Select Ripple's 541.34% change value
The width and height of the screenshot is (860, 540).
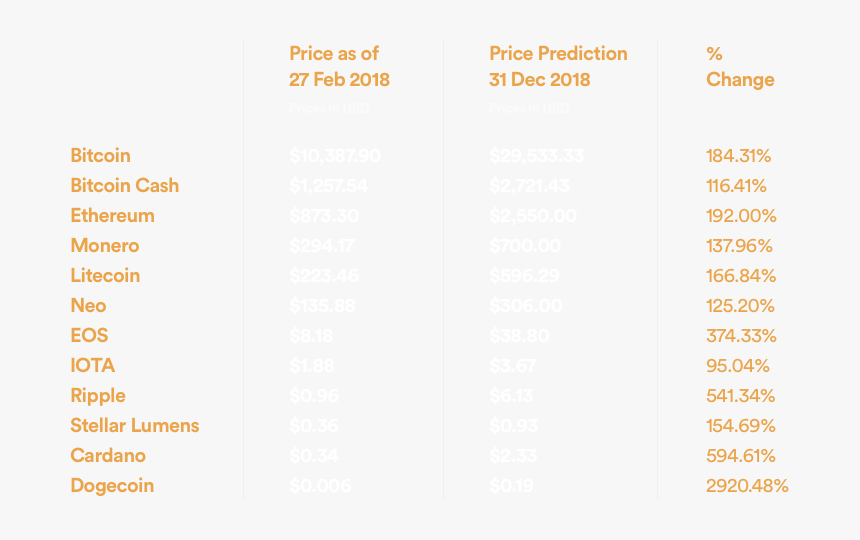click(x=741, y=396)
